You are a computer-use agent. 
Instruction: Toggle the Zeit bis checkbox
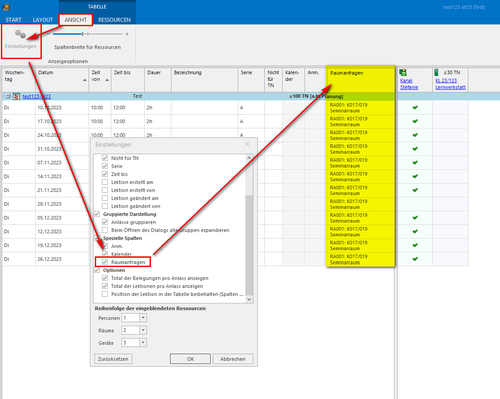[105, 174]
